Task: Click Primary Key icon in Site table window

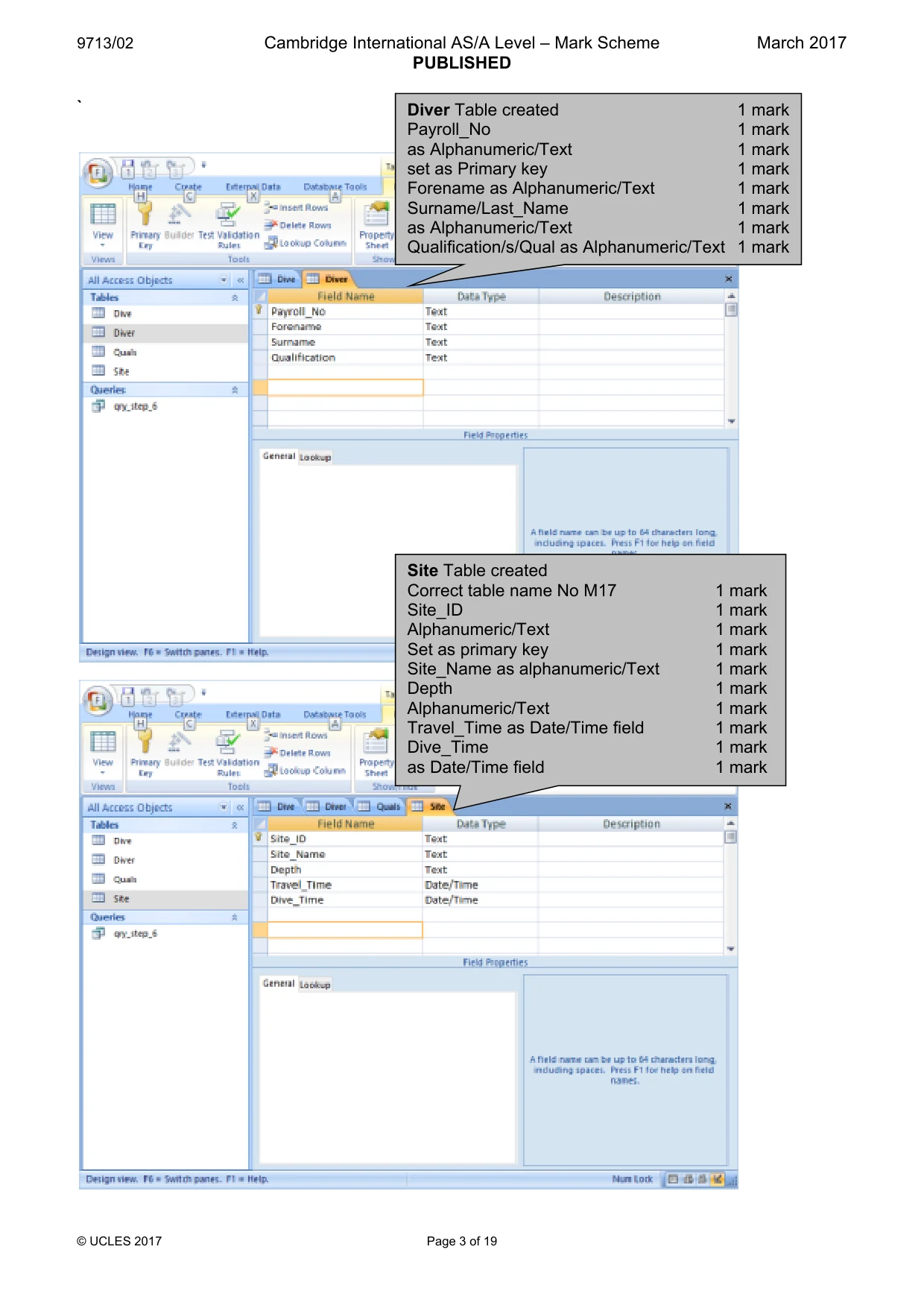Action: pos(145,741)
